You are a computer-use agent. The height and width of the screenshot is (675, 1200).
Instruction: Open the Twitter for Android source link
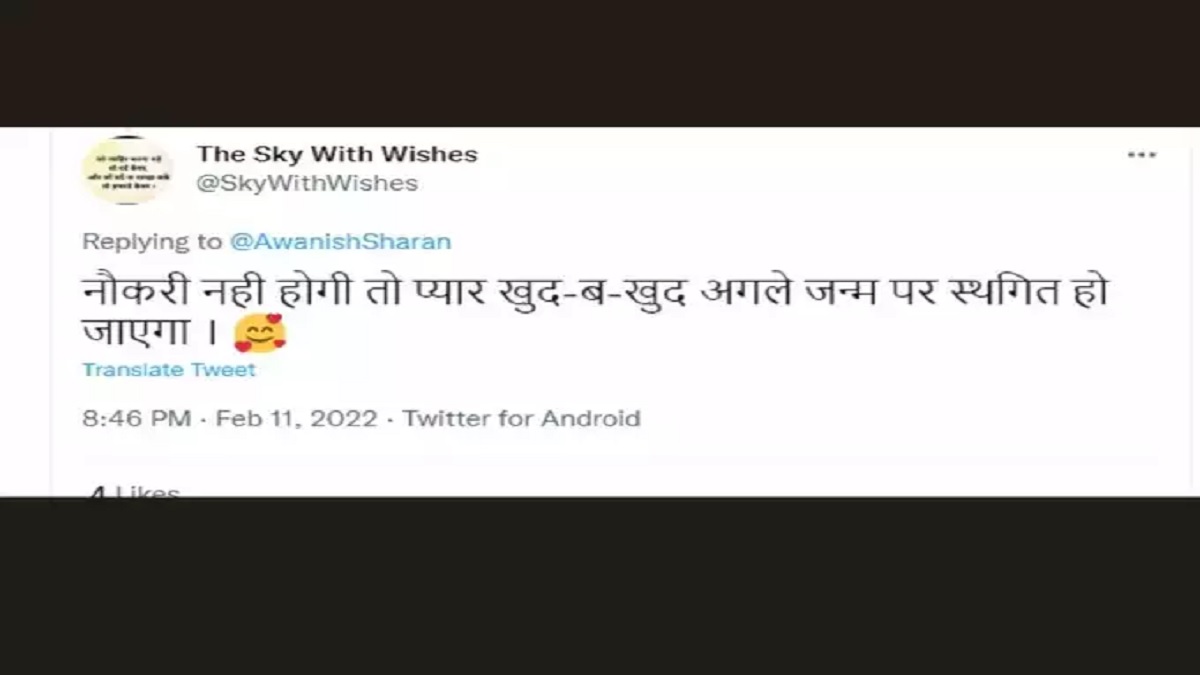tap(521, 418)
